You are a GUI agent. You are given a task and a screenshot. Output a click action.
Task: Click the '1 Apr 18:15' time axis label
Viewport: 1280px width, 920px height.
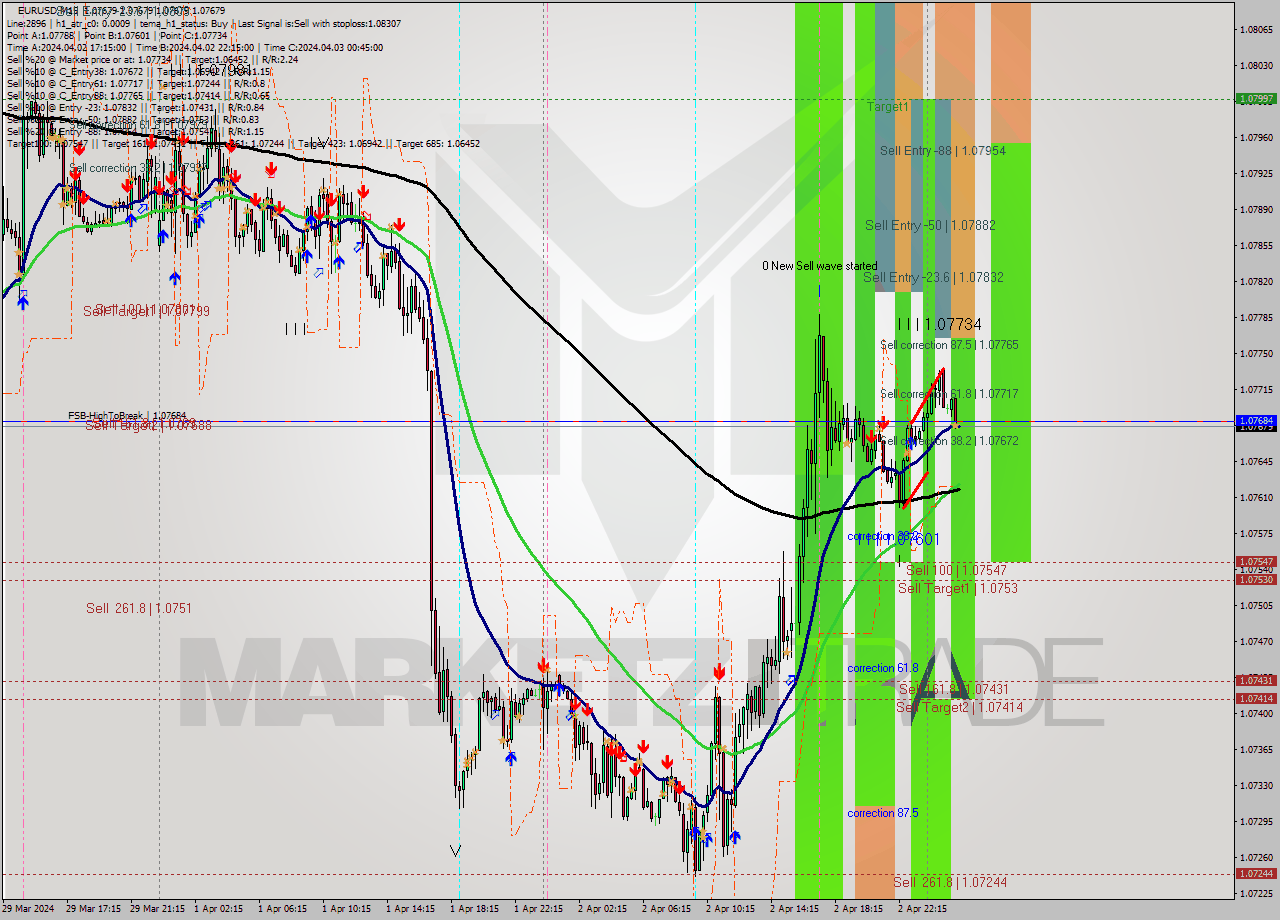[x=476, y=909]
